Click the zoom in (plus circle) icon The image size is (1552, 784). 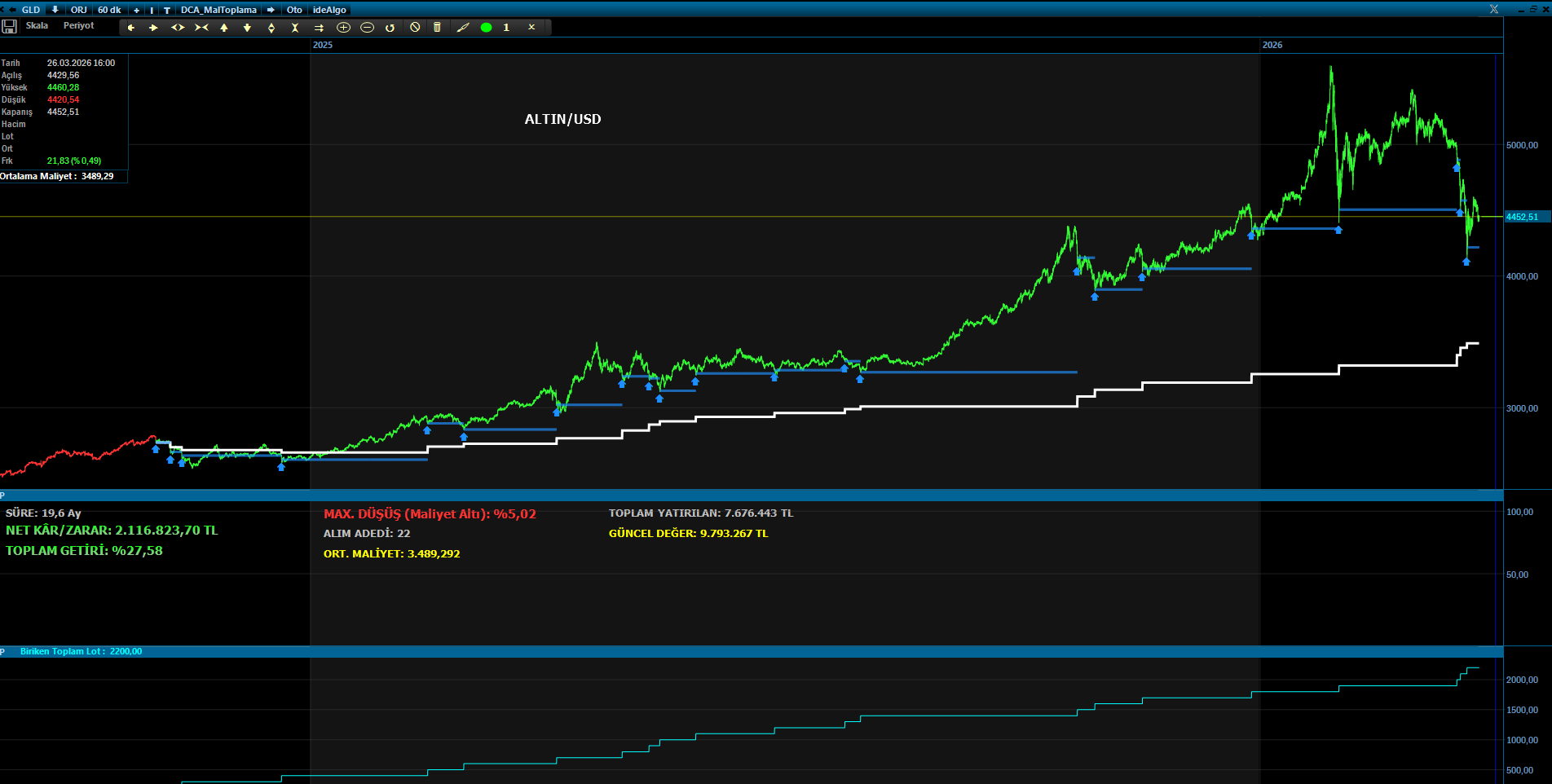click(343, 28)
